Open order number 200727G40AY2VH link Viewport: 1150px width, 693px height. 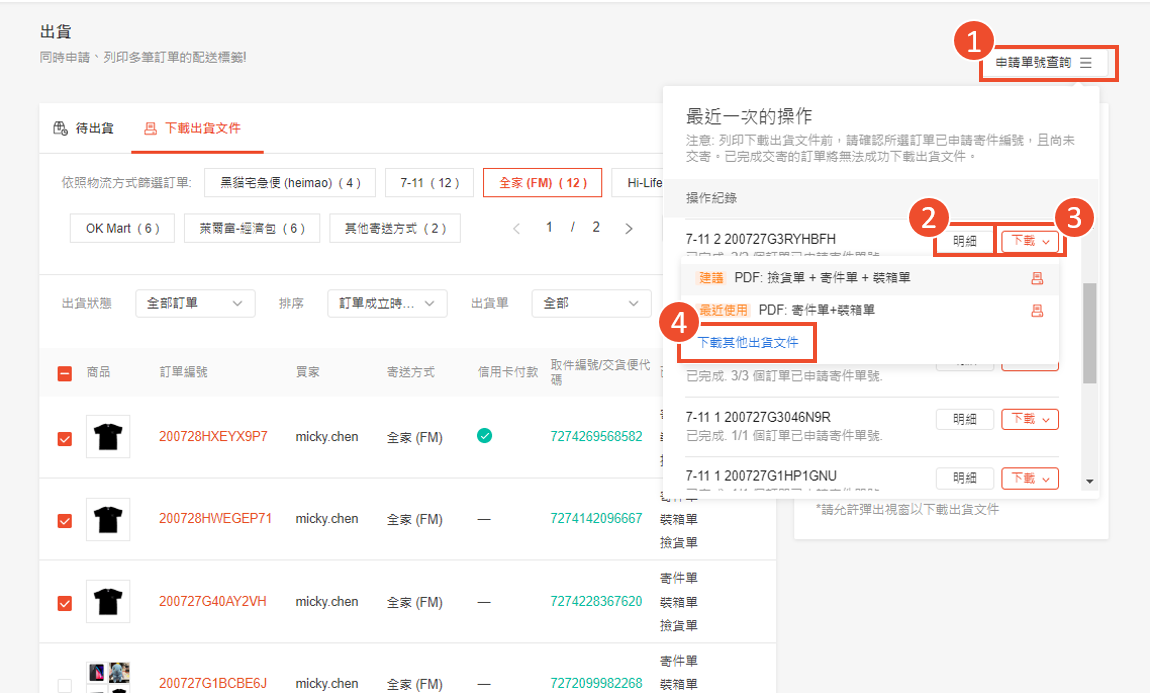[x=213, y=602]
